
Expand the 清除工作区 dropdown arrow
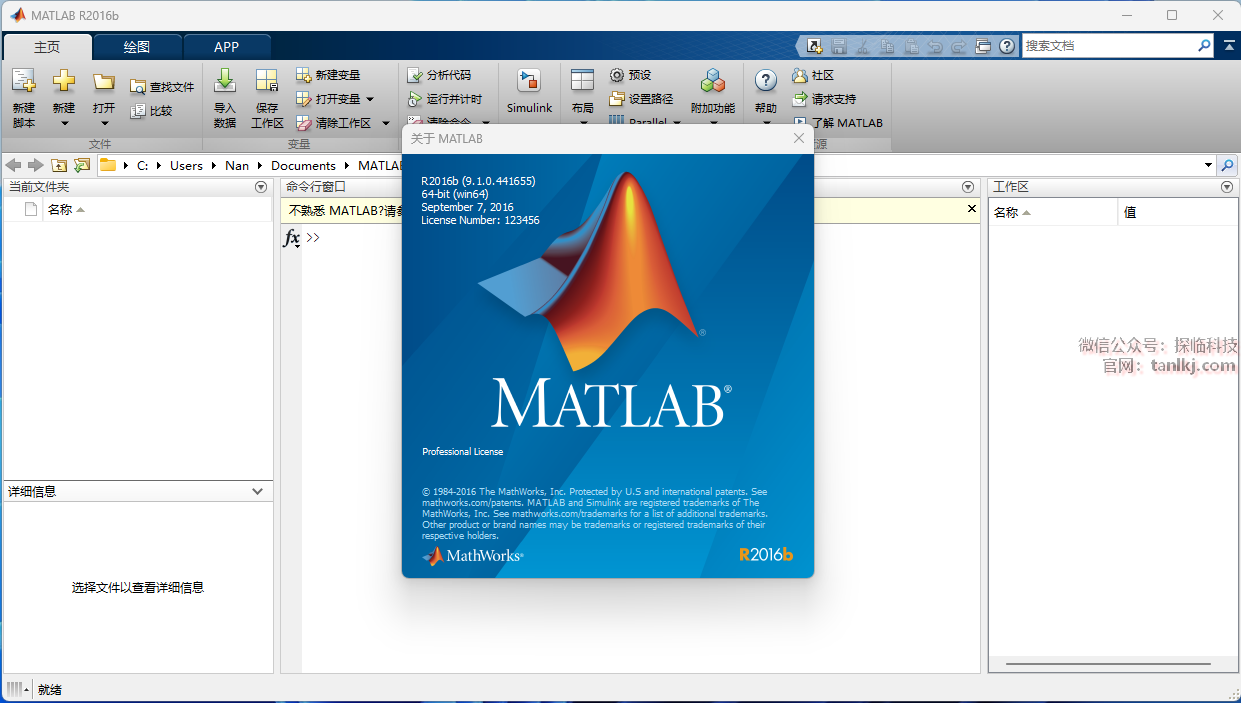click(386, 123)
